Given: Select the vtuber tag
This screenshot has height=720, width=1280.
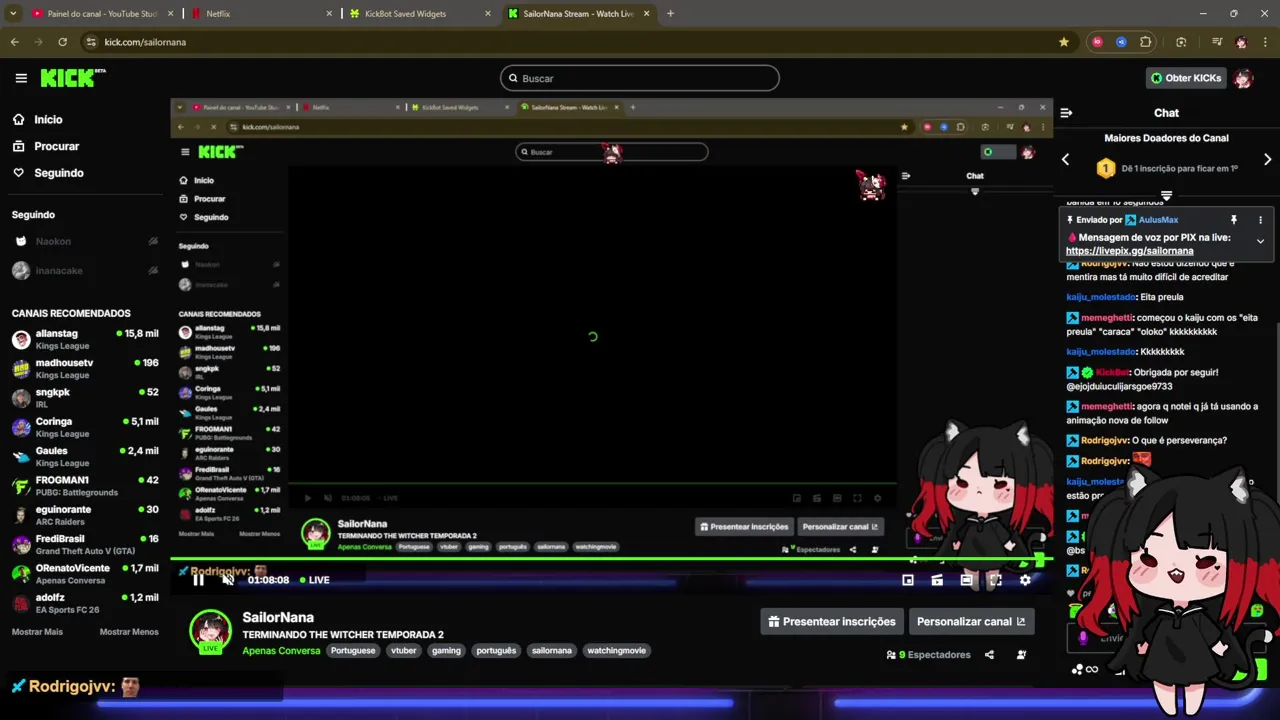Looking at the screenshot, I should 404,651.
